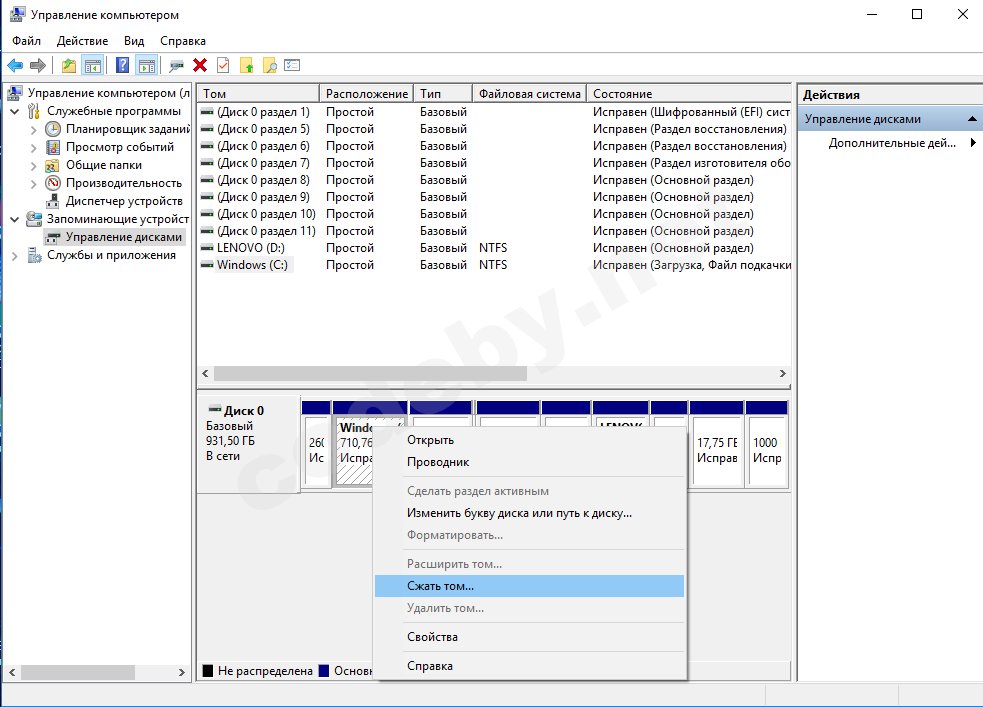Image resolution: width=983 pixels, height=707 pixels.
Task: Expand the Планировщик заданий tree node
Action: click(33, 129)
